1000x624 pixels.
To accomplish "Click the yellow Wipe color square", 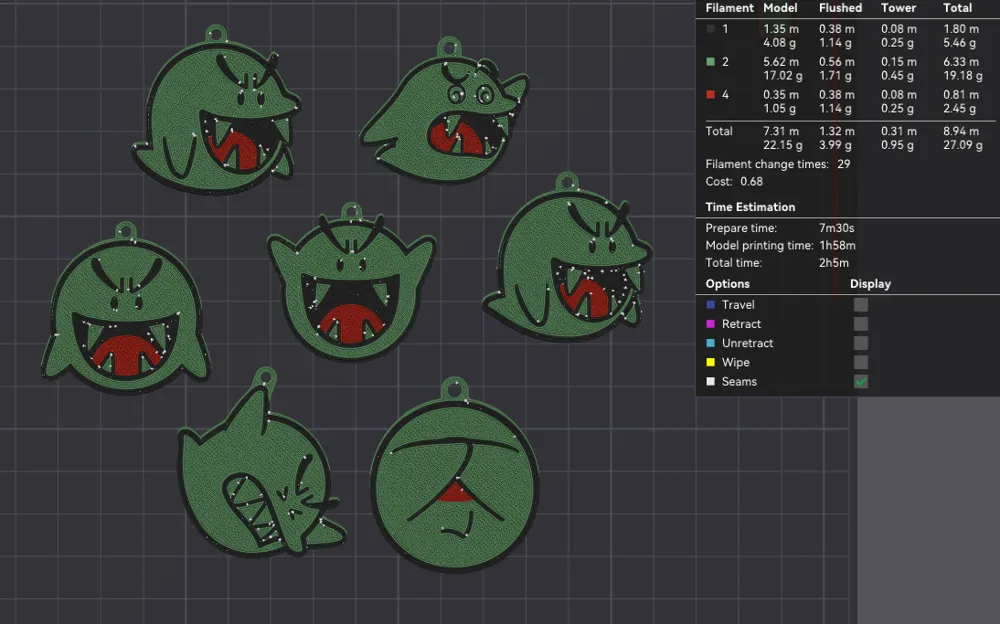I will 710,362.
